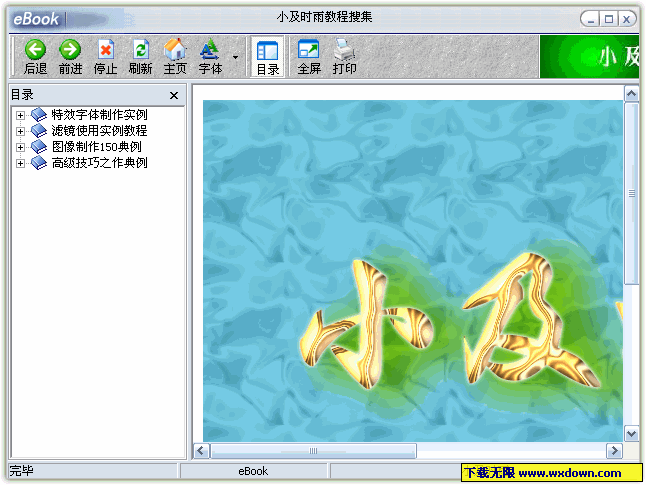
Task: Click the Font (字体) icon
Action: (210, 49)
